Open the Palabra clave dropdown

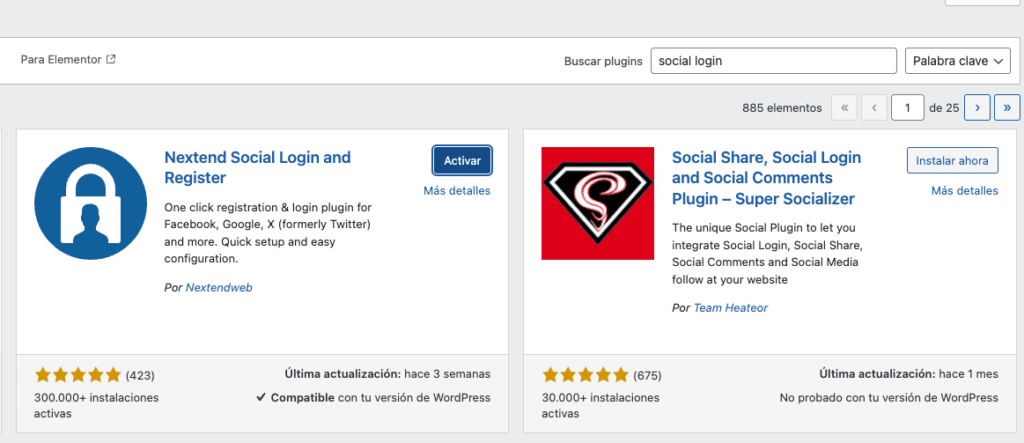point(957,61)
